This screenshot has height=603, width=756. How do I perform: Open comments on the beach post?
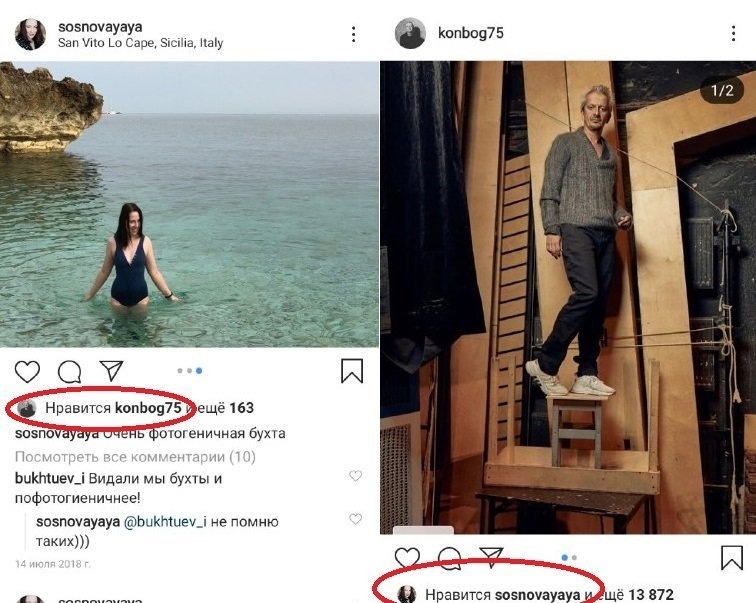coord(69,372)
